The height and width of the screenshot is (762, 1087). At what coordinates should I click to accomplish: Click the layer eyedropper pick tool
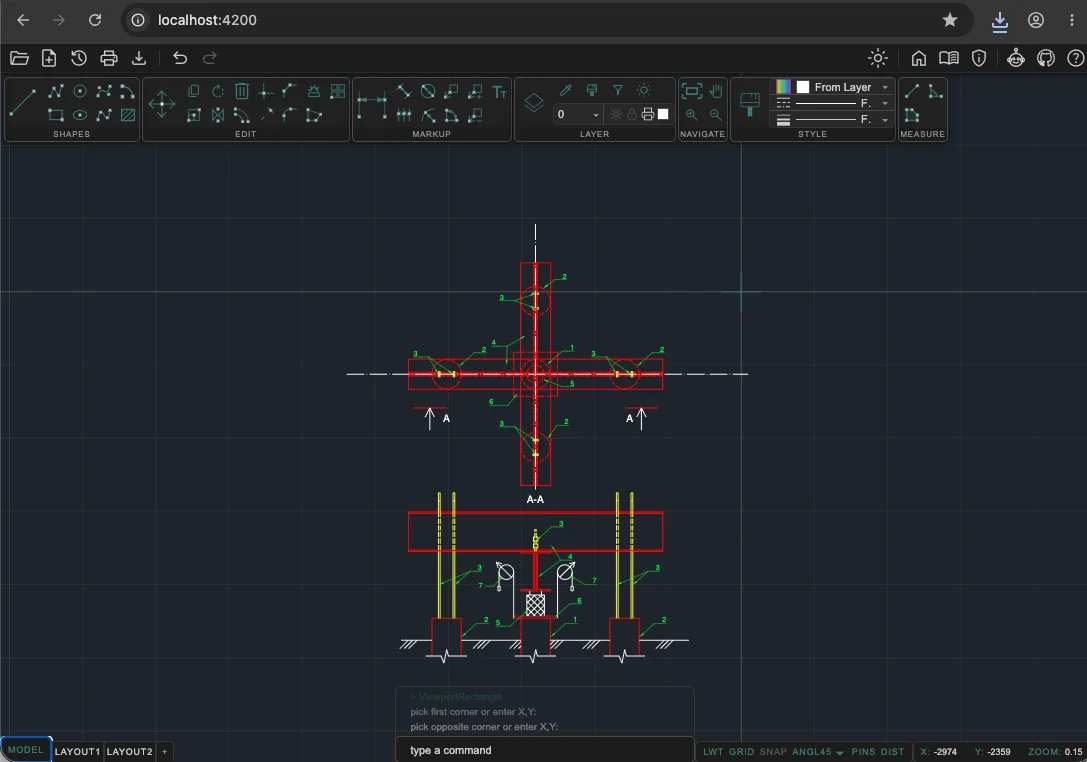tap(566, 90)
